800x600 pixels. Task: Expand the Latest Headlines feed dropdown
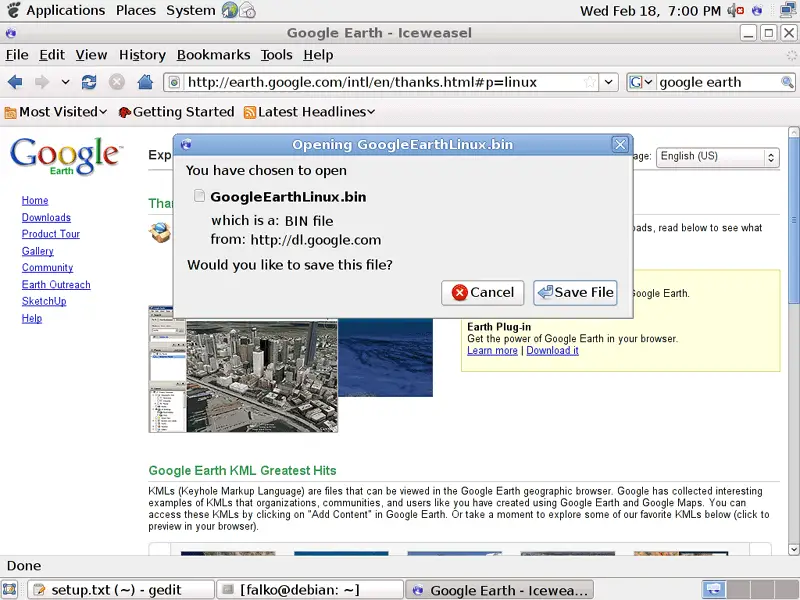(x=309, y=112)
